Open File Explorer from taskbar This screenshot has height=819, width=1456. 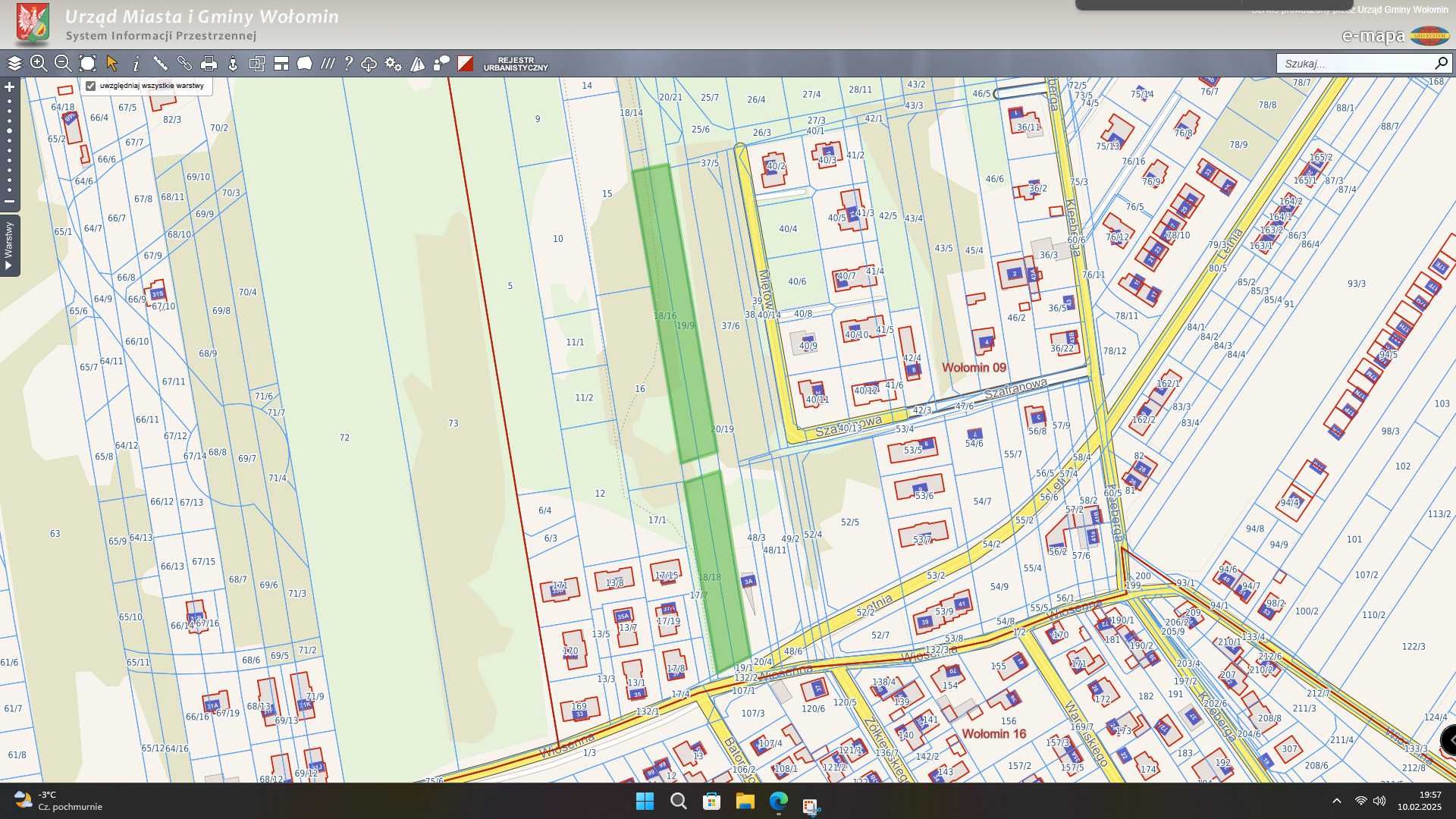click(745, 801)
